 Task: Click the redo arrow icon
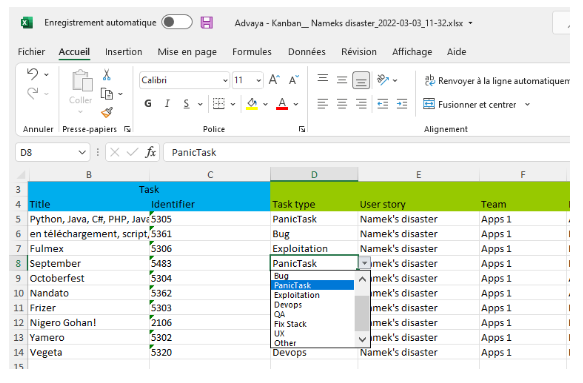pos(33,93)
